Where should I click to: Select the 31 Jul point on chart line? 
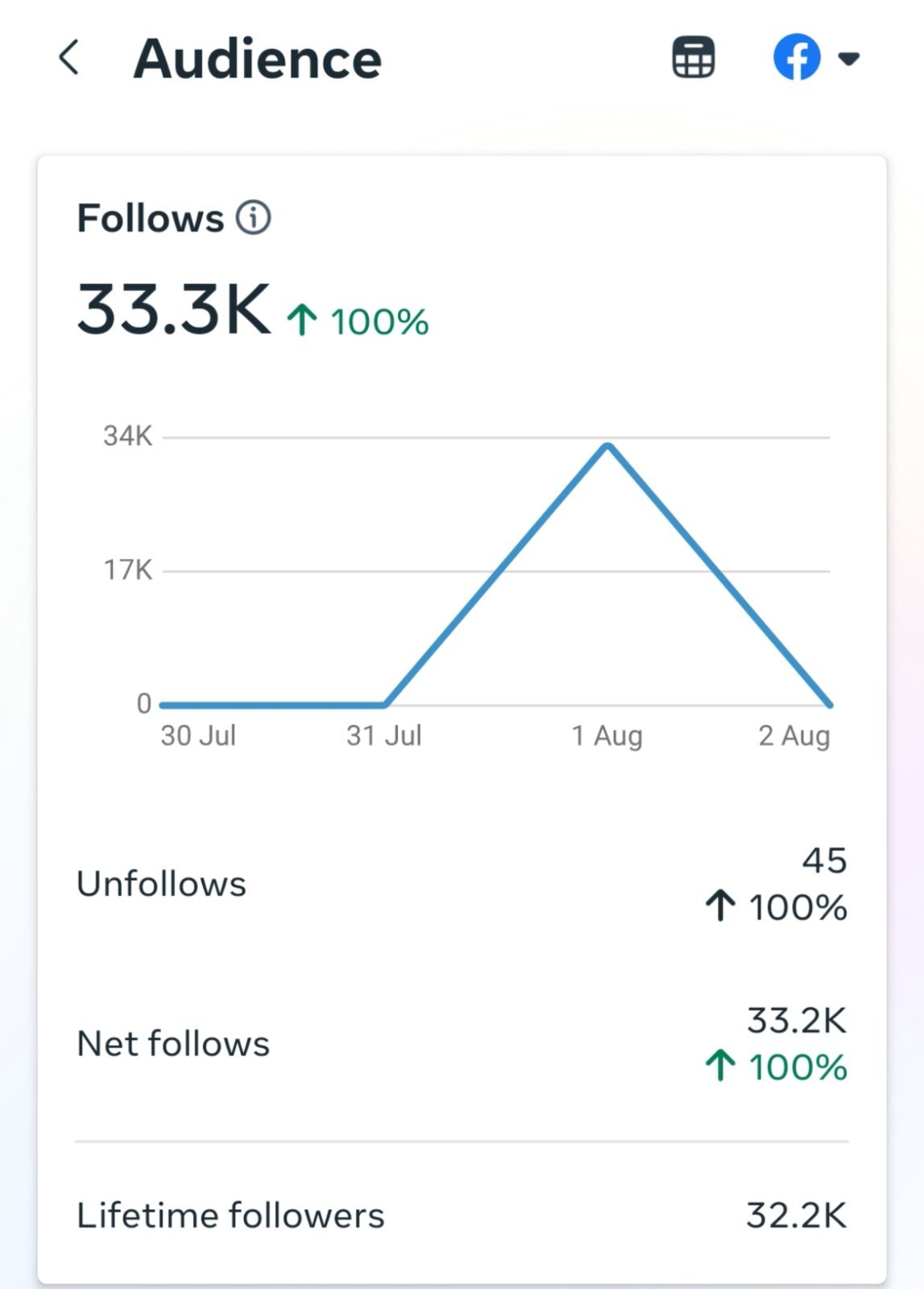[x=385, y=705]
